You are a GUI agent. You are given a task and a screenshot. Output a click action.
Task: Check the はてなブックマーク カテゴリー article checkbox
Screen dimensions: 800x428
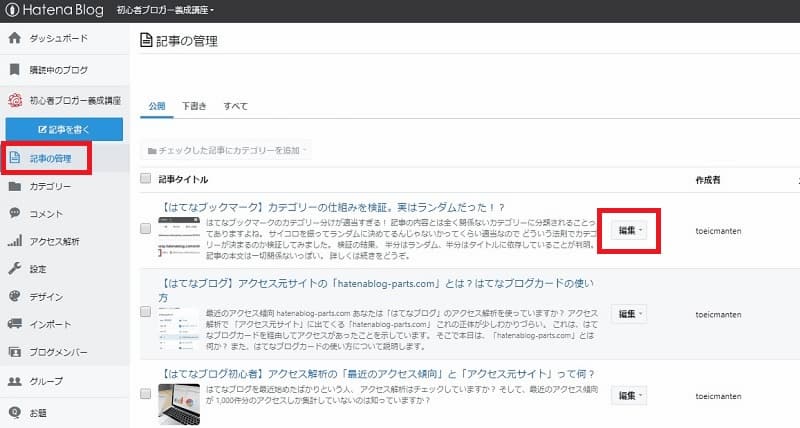[145, 228]
